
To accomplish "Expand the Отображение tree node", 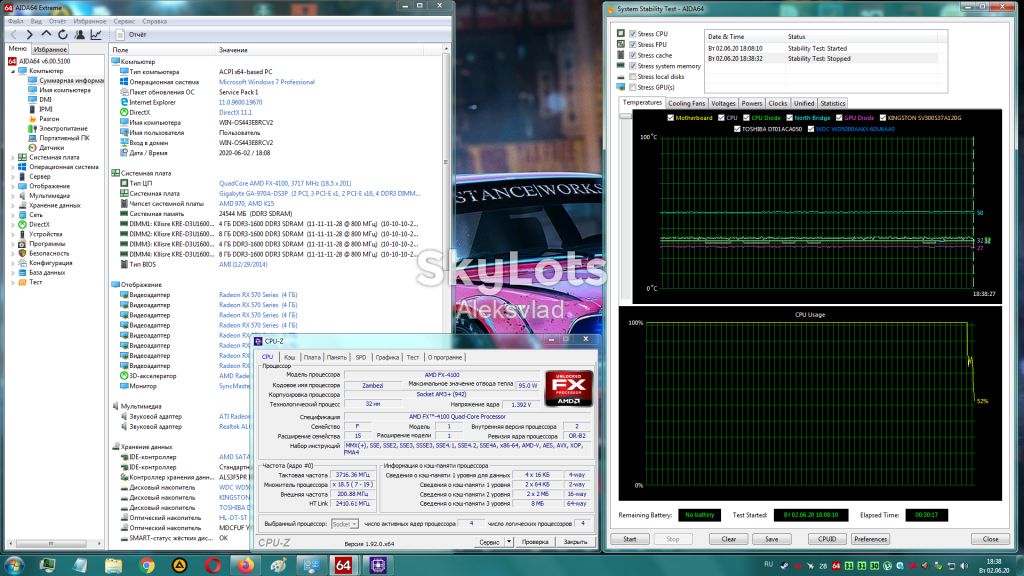I will [13, 186].
